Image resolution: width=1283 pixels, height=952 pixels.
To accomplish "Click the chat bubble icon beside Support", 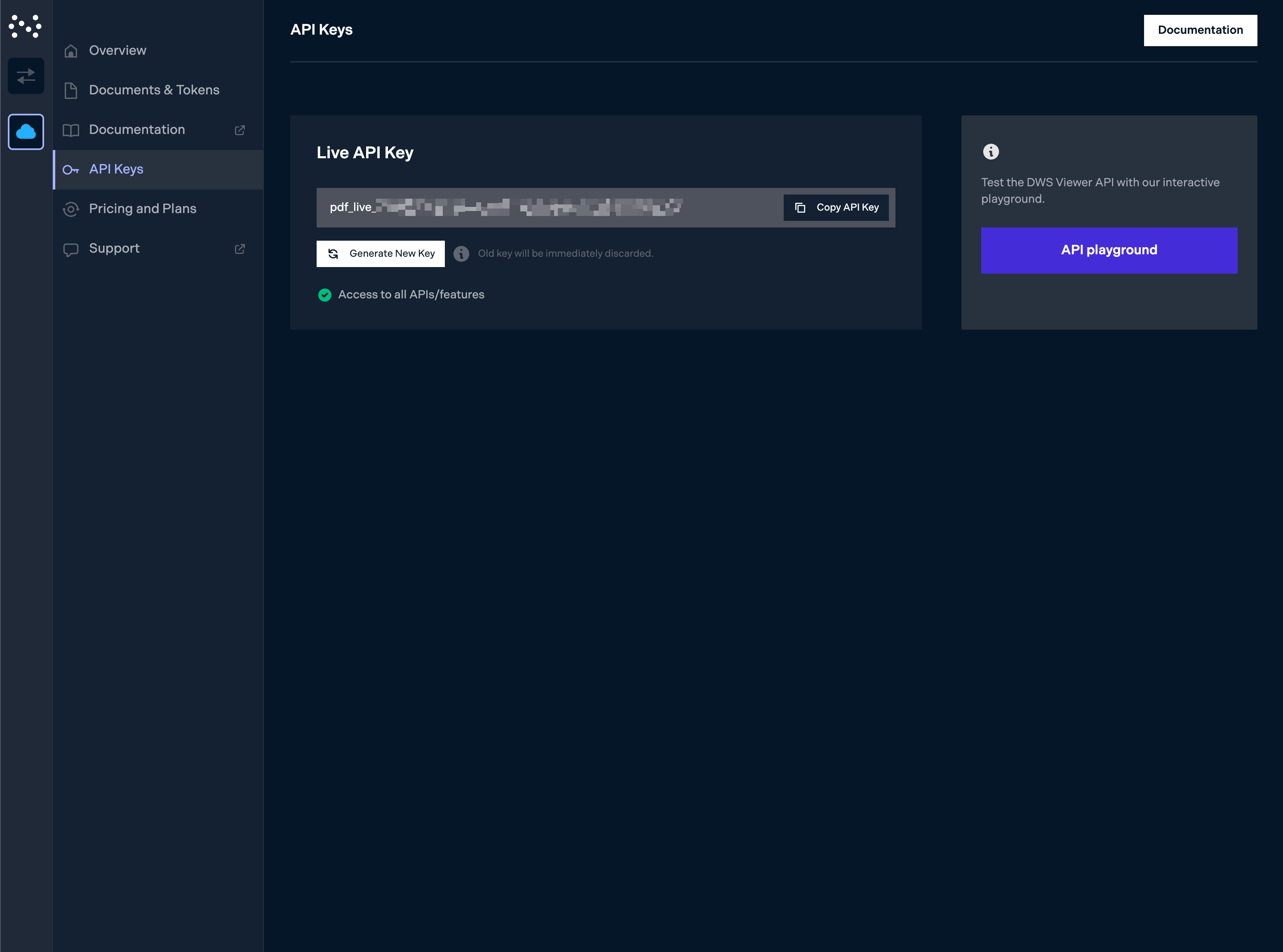I will (70, 249).
